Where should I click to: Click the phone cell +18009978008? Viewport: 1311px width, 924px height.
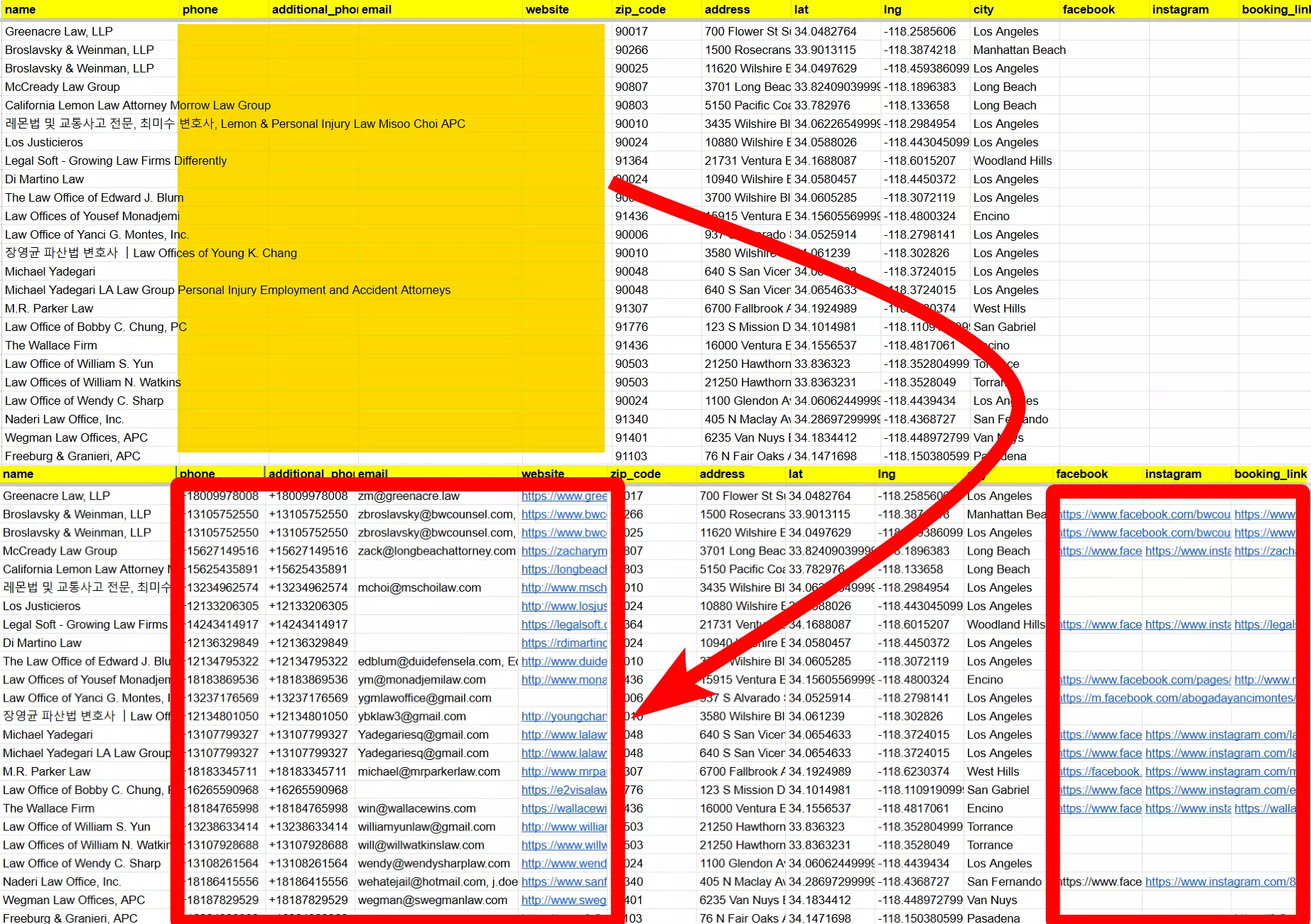click(220, 495)
